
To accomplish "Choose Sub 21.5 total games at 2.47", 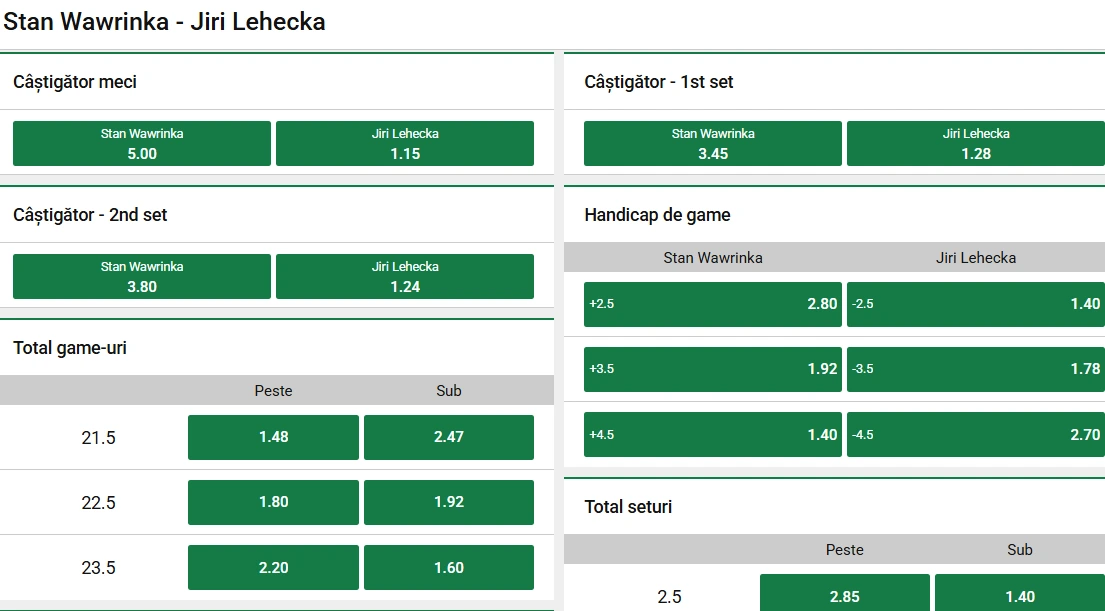I will pyautogui.click(x=449, y=438).
